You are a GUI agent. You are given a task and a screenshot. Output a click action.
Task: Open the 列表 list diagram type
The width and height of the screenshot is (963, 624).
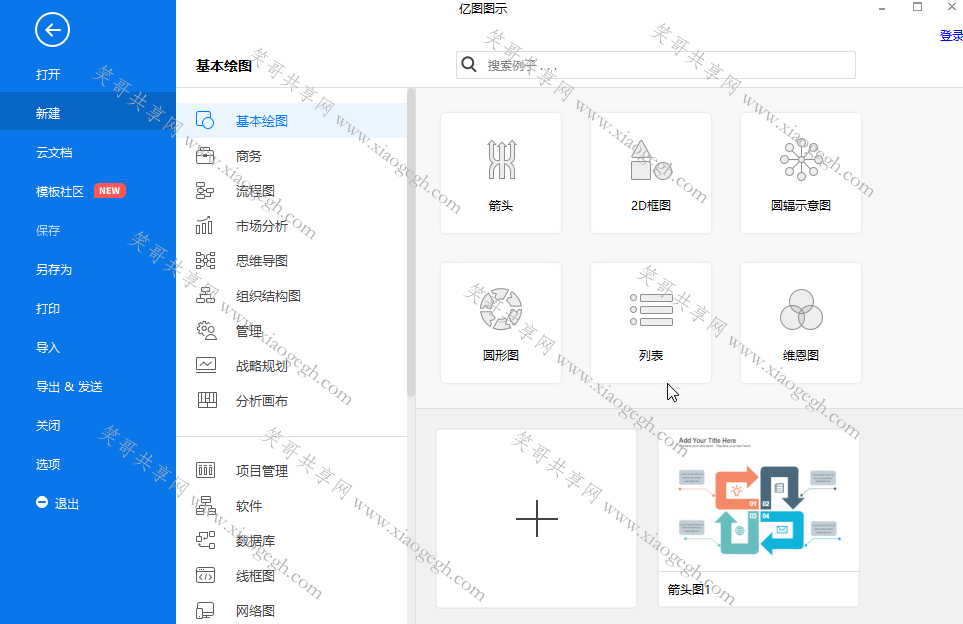651,323
